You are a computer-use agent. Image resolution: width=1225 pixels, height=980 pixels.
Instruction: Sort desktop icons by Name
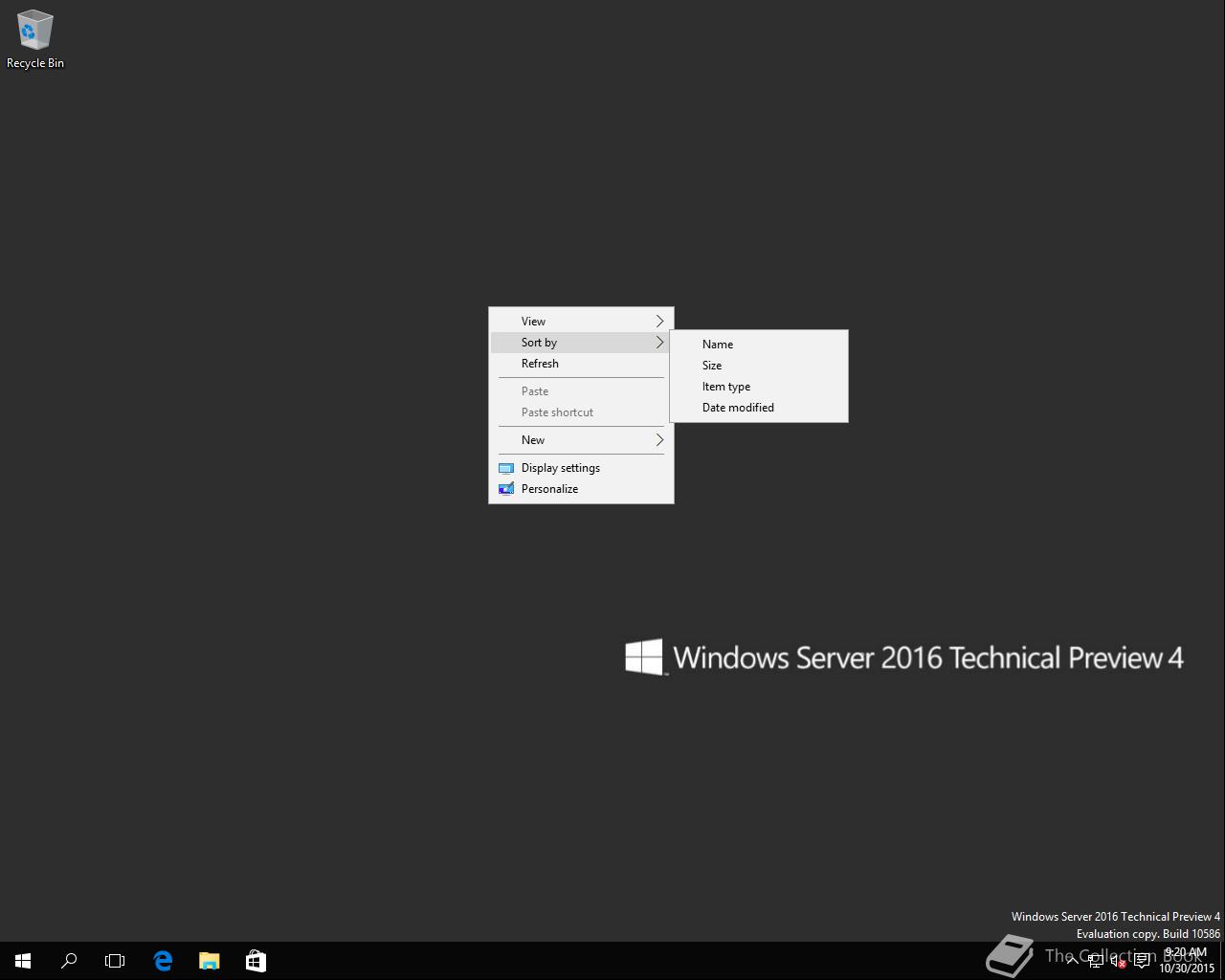point(759,345)
